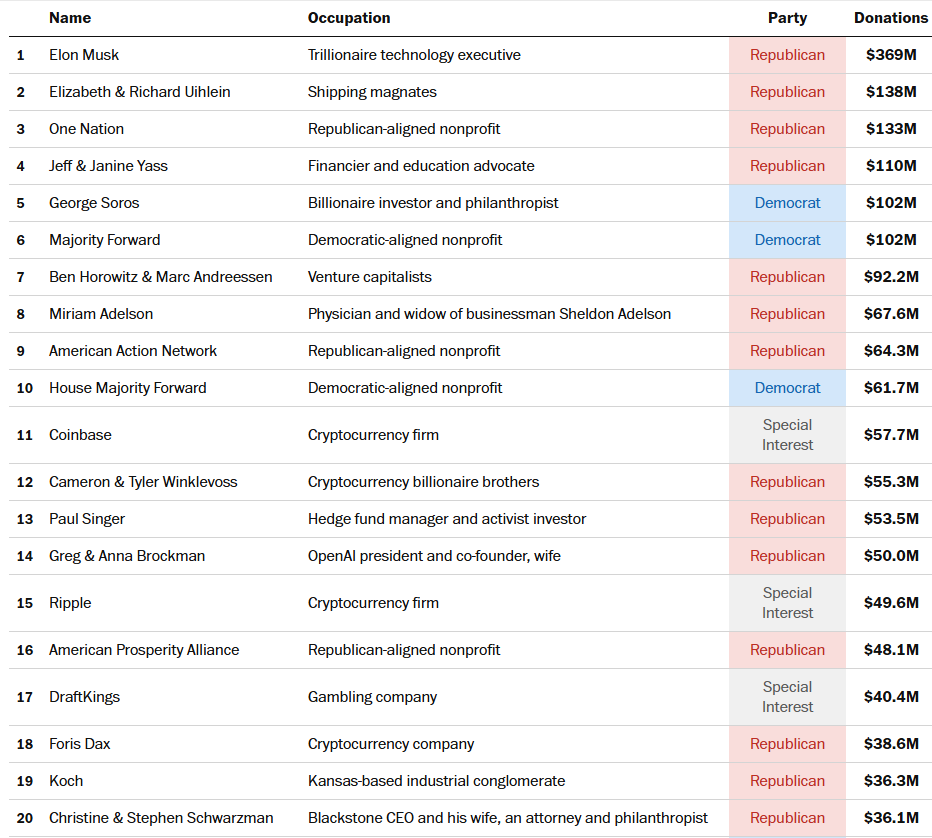Click rank number 13 for Paul Singer
The width and height of the screenshot is (932, 838).
25,519
